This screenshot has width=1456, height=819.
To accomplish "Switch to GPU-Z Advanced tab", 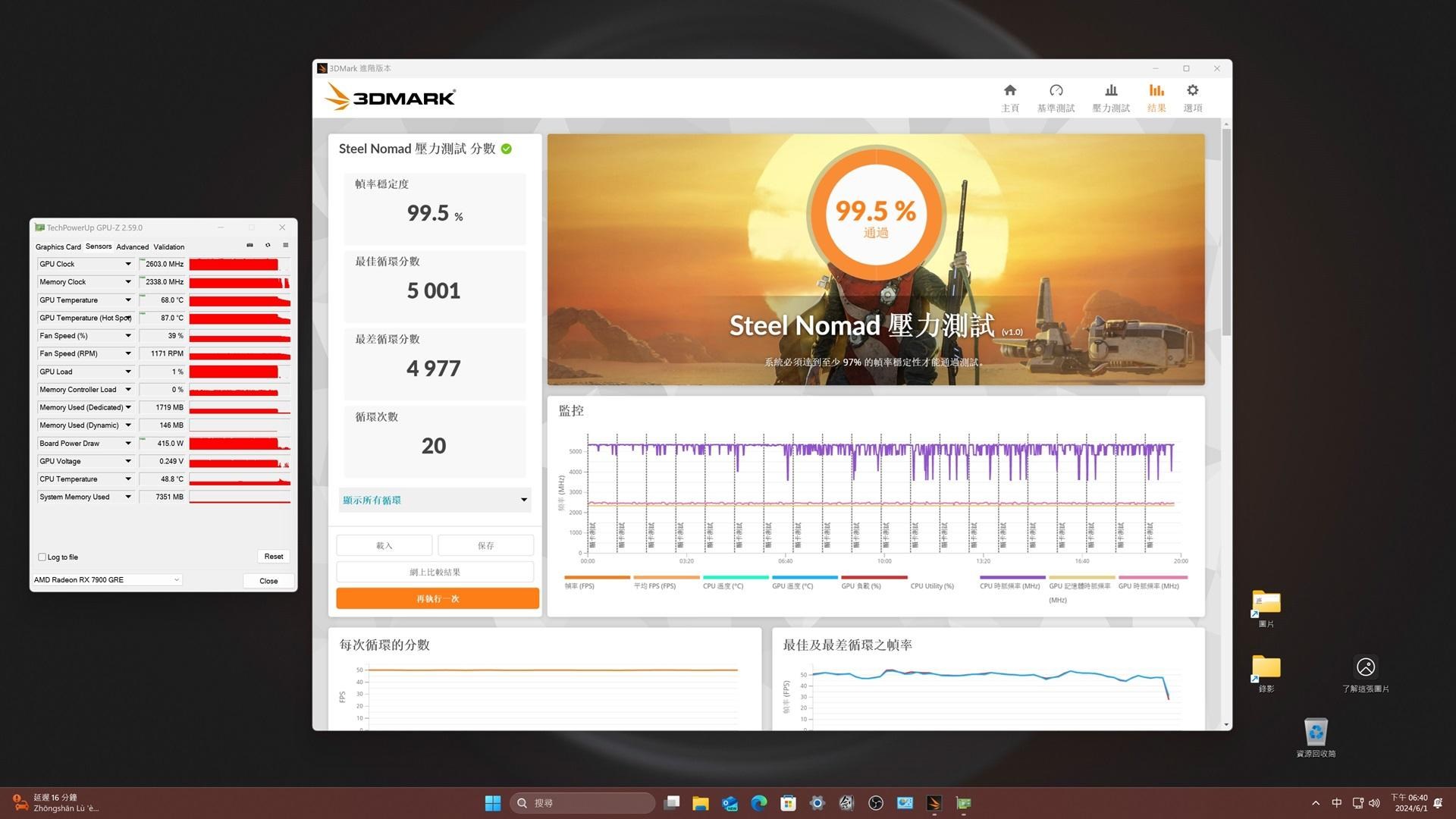I will pos(132,246).
